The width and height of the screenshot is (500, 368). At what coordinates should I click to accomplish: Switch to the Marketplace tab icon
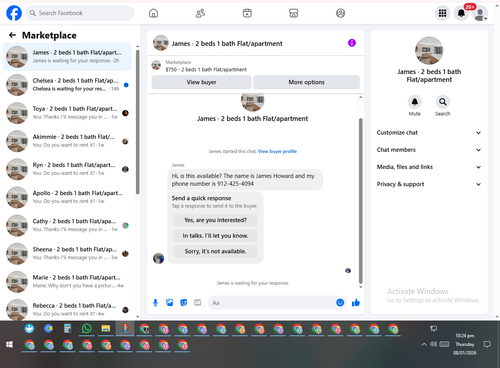pyautogui.click(x=294, y=13)
